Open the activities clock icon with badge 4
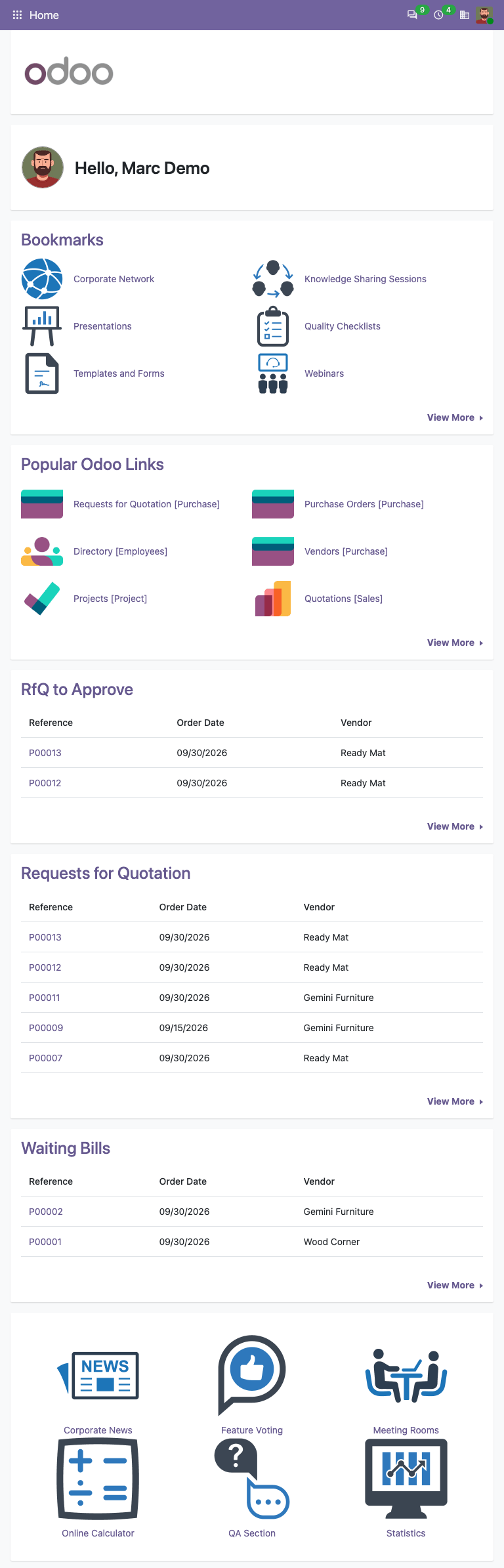The height and width of the screenshot is (1568, 504). pos(438,14)
